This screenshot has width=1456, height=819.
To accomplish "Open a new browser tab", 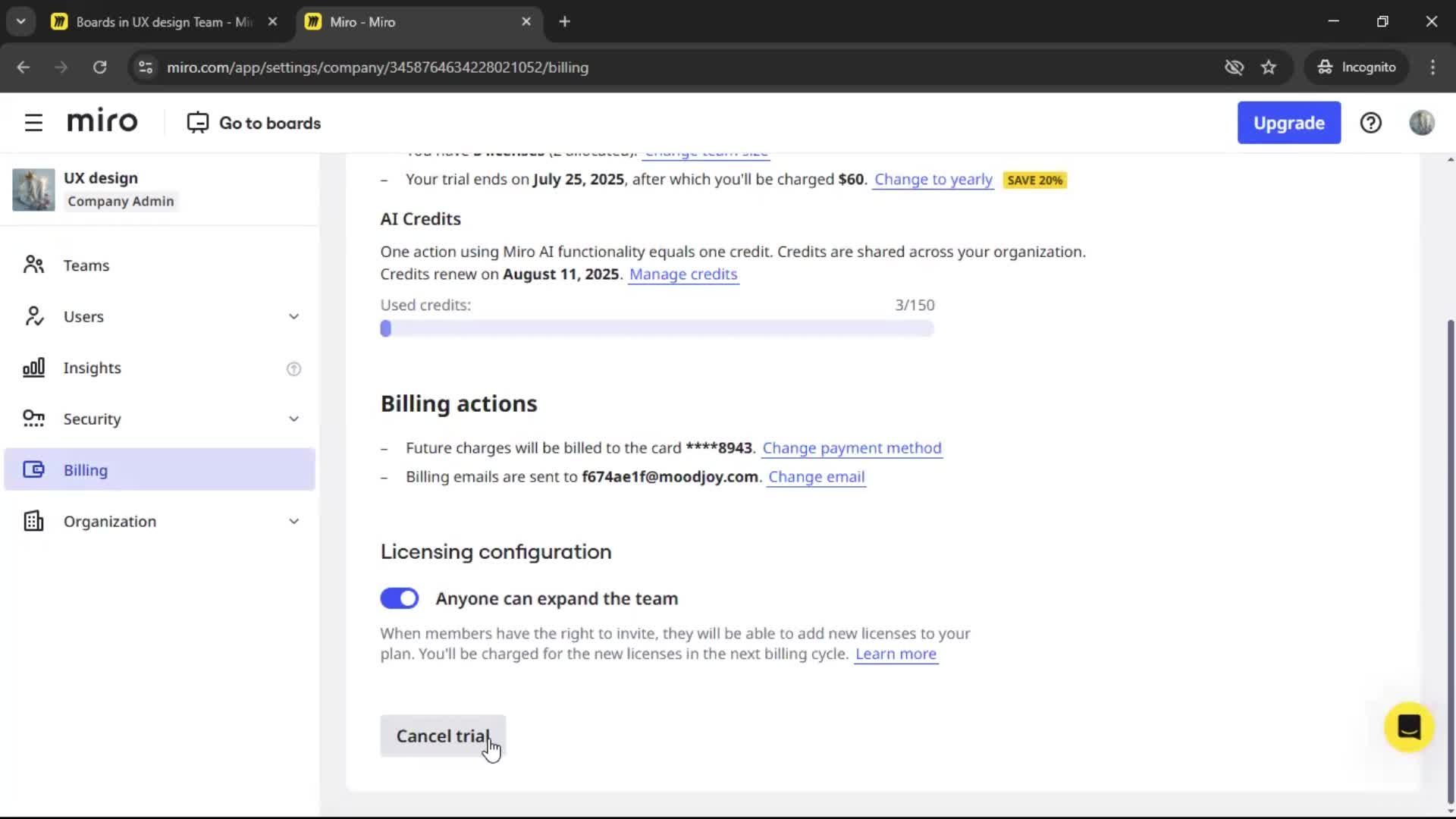I will coord(564,21).
